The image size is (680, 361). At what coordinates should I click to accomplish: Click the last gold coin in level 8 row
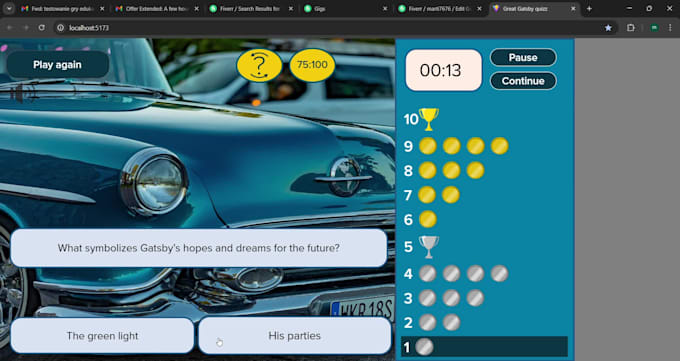coord(475,170)
